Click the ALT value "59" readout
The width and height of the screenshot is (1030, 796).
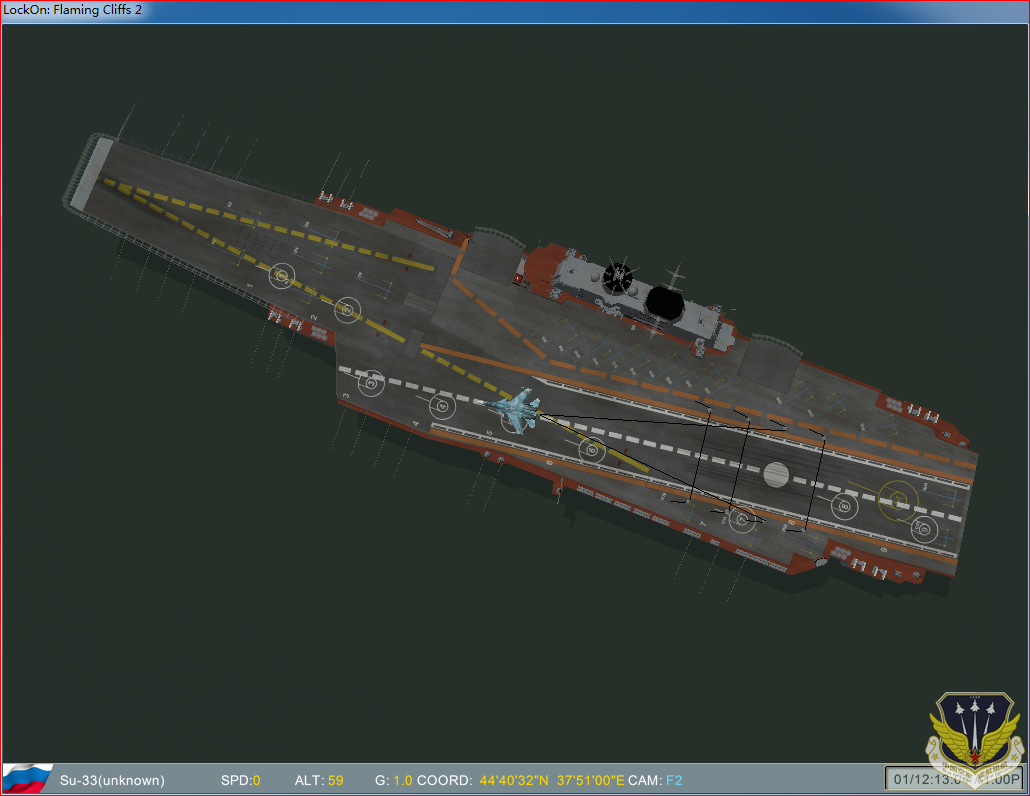click(x=336, y=780)
